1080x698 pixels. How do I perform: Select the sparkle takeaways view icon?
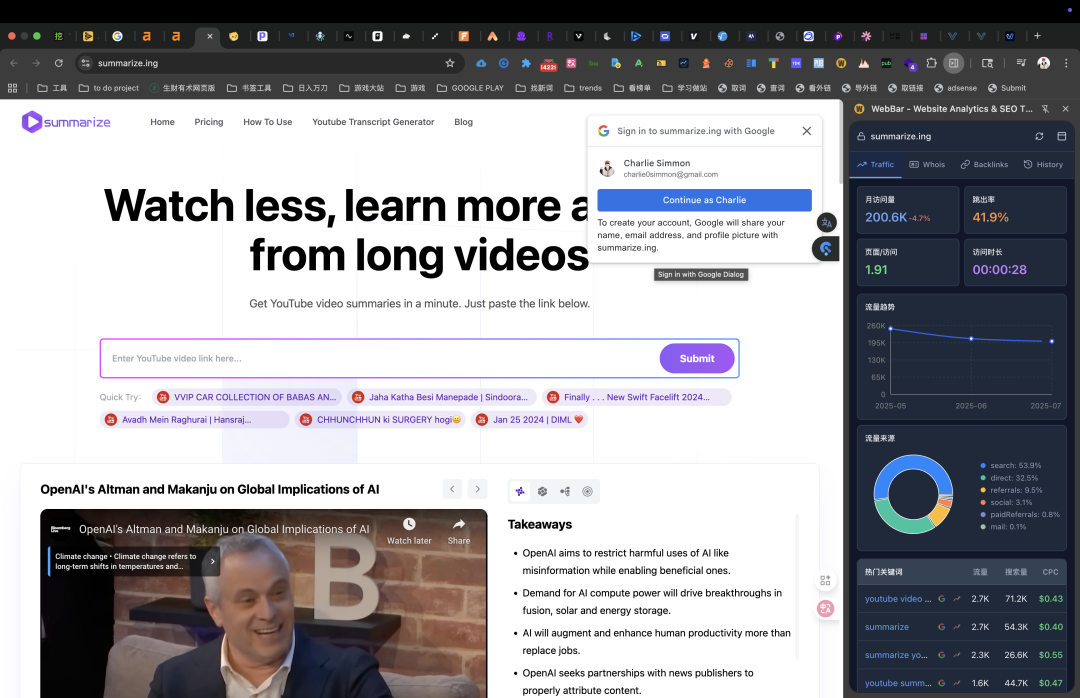pyautogui.click(x=520, y=491)
